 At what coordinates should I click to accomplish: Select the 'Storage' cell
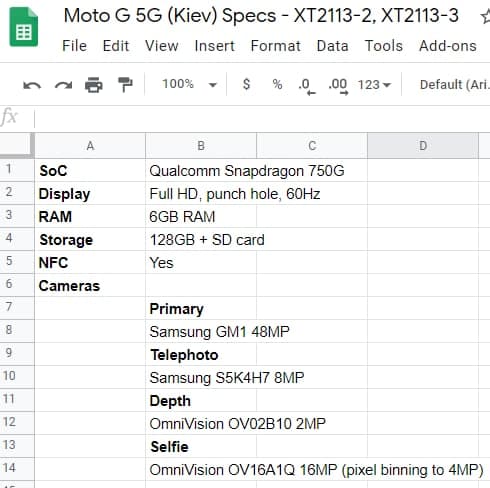click(90, 239)
